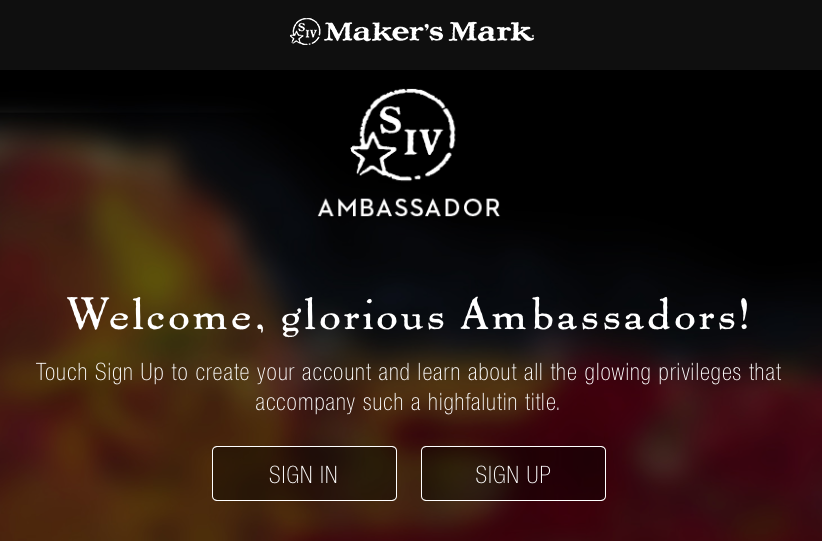Click the word "Ambassadors!" in the heading
Viewport: 822px width, 541px height.
click(605, 313)
